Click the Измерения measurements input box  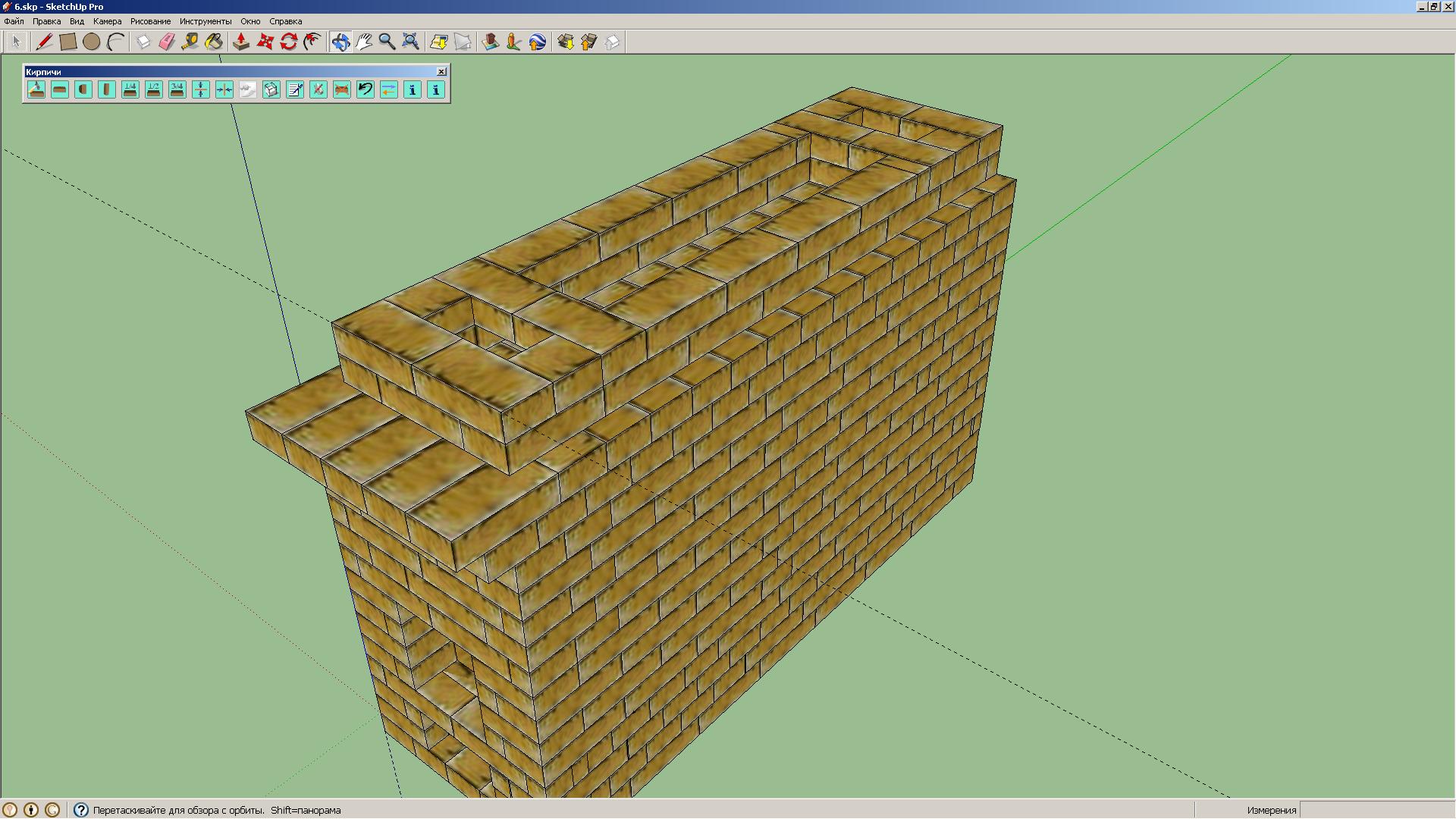coord(1376,810)
